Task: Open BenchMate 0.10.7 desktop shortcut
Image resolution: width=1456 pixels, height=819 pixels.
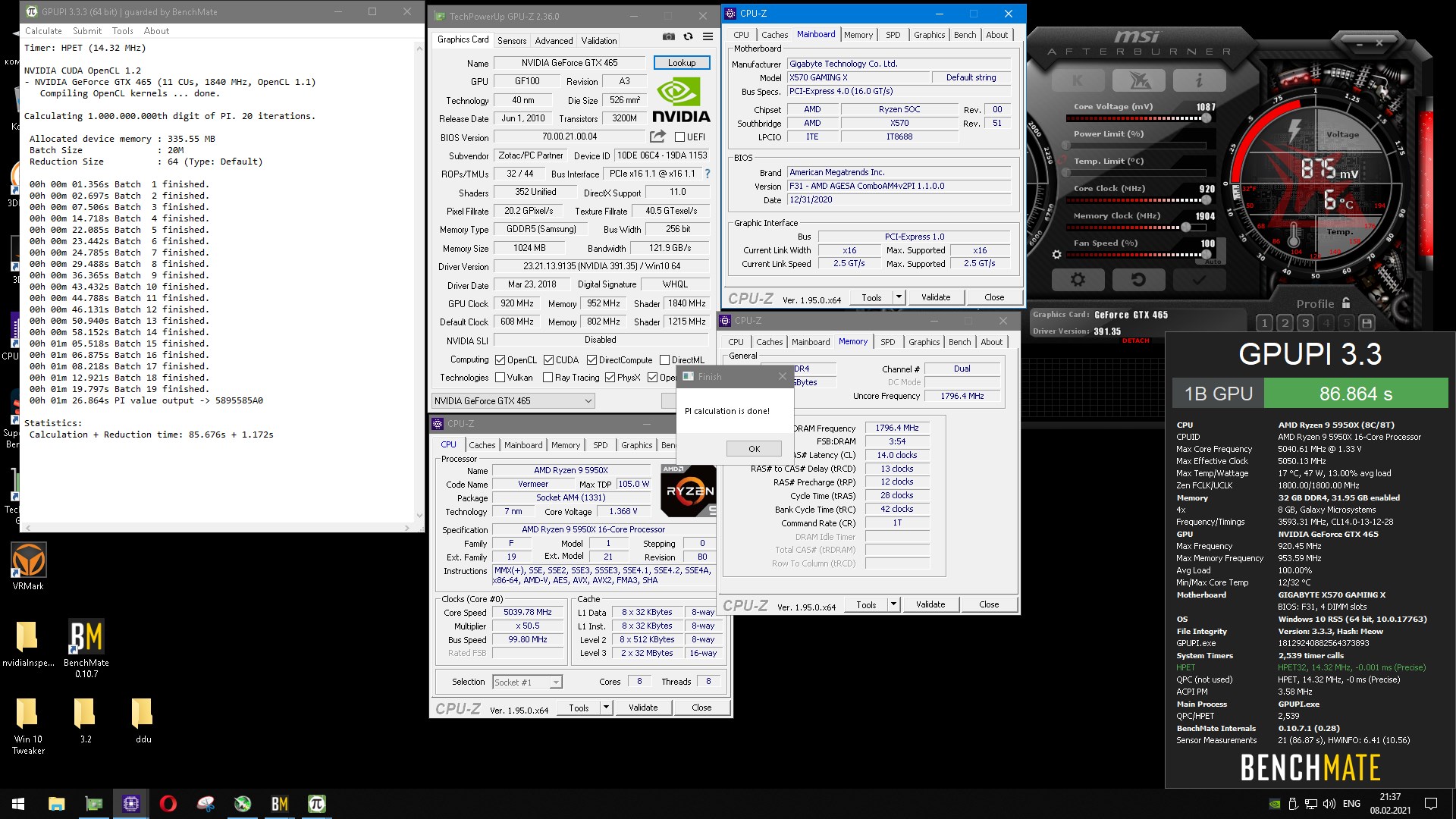Action: pos(86,648)
